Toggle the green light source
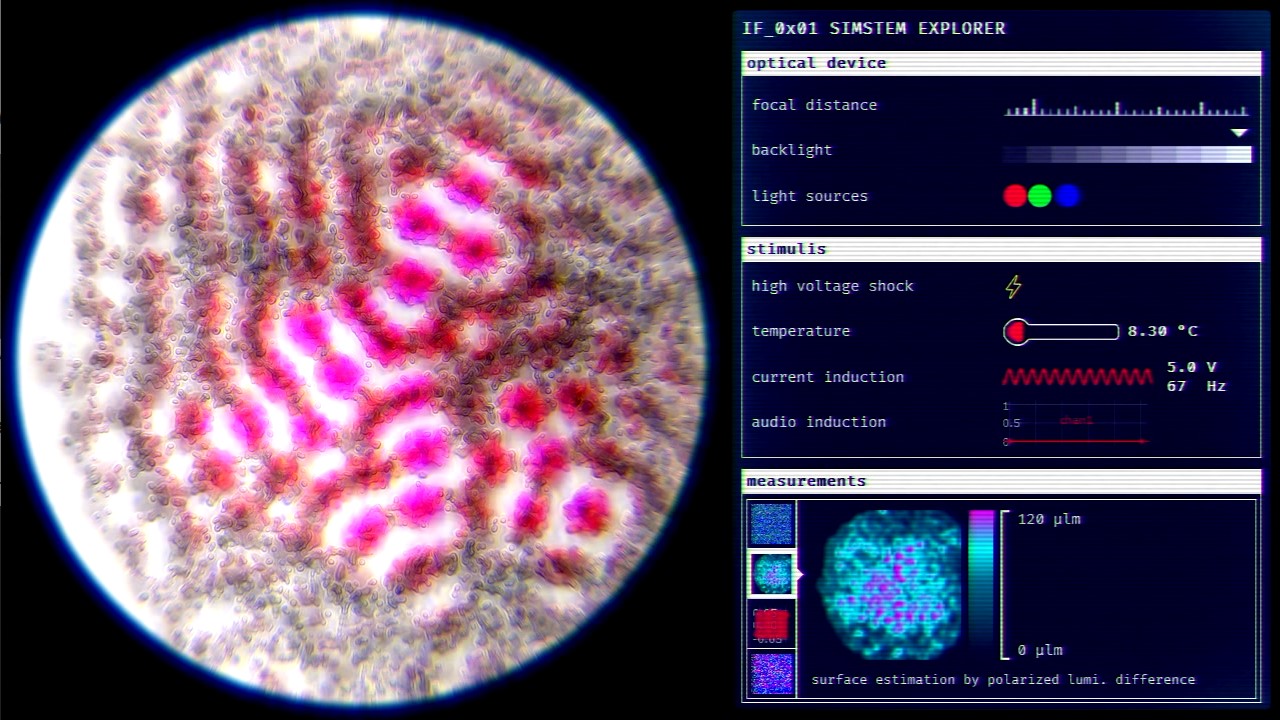Screen dimensions: 1280x720 click(1040, 196)
